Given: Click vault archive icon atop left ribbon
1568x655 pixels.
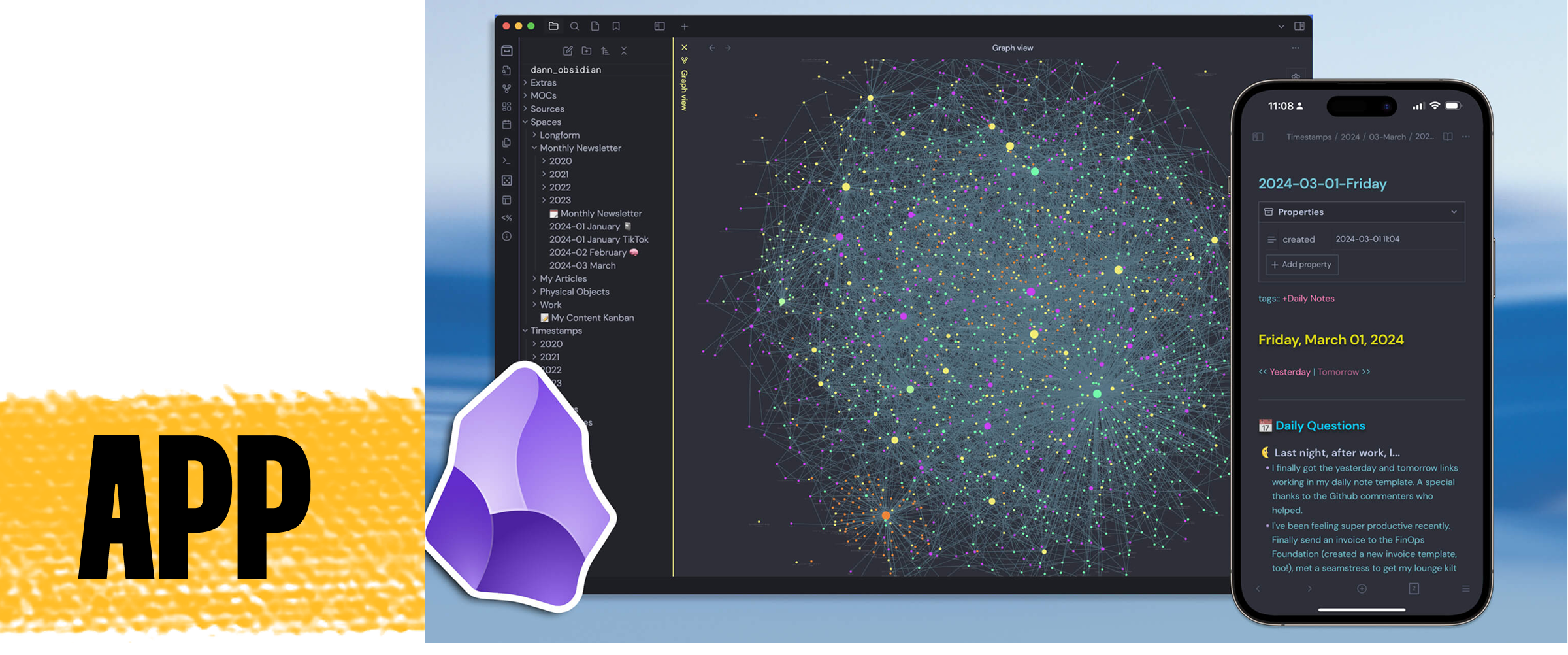Looking at the screenshot, I should point(507,51).
